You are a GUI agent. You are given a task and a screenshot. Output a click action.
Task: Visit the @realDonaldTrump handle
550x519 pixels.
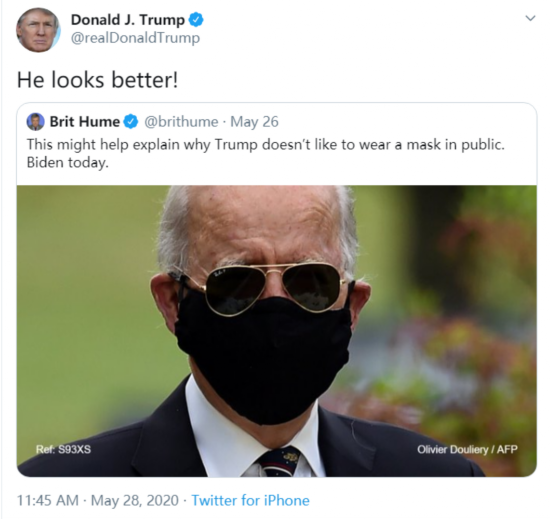135,38
